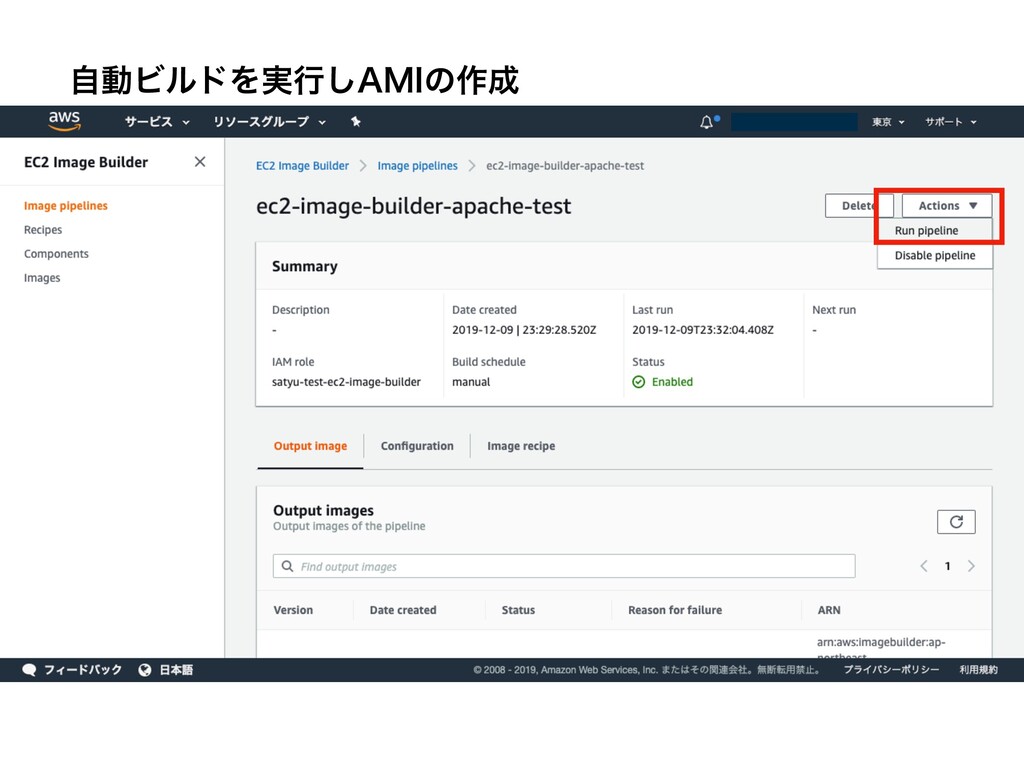Open the AWS home logo
Image resolution: width=1024 pixels, height=768 pixels.
(x=64, y=121)
